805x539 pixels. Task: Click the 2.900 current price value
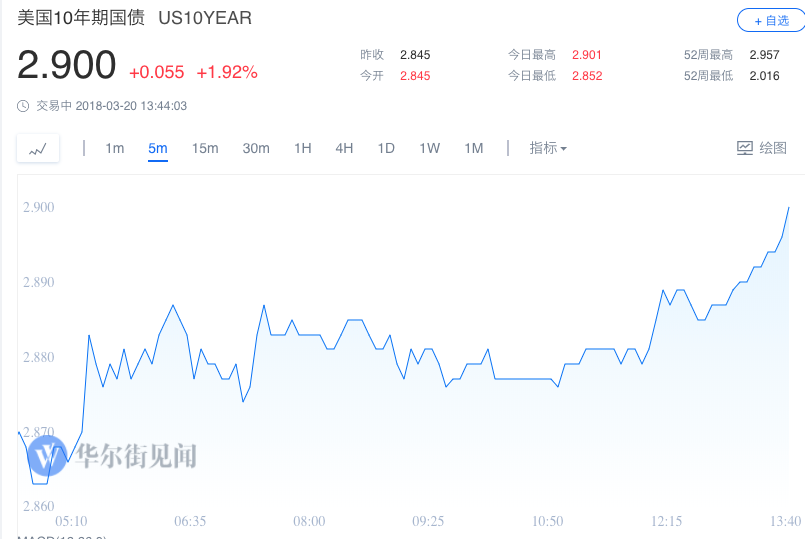coord(67,66)
